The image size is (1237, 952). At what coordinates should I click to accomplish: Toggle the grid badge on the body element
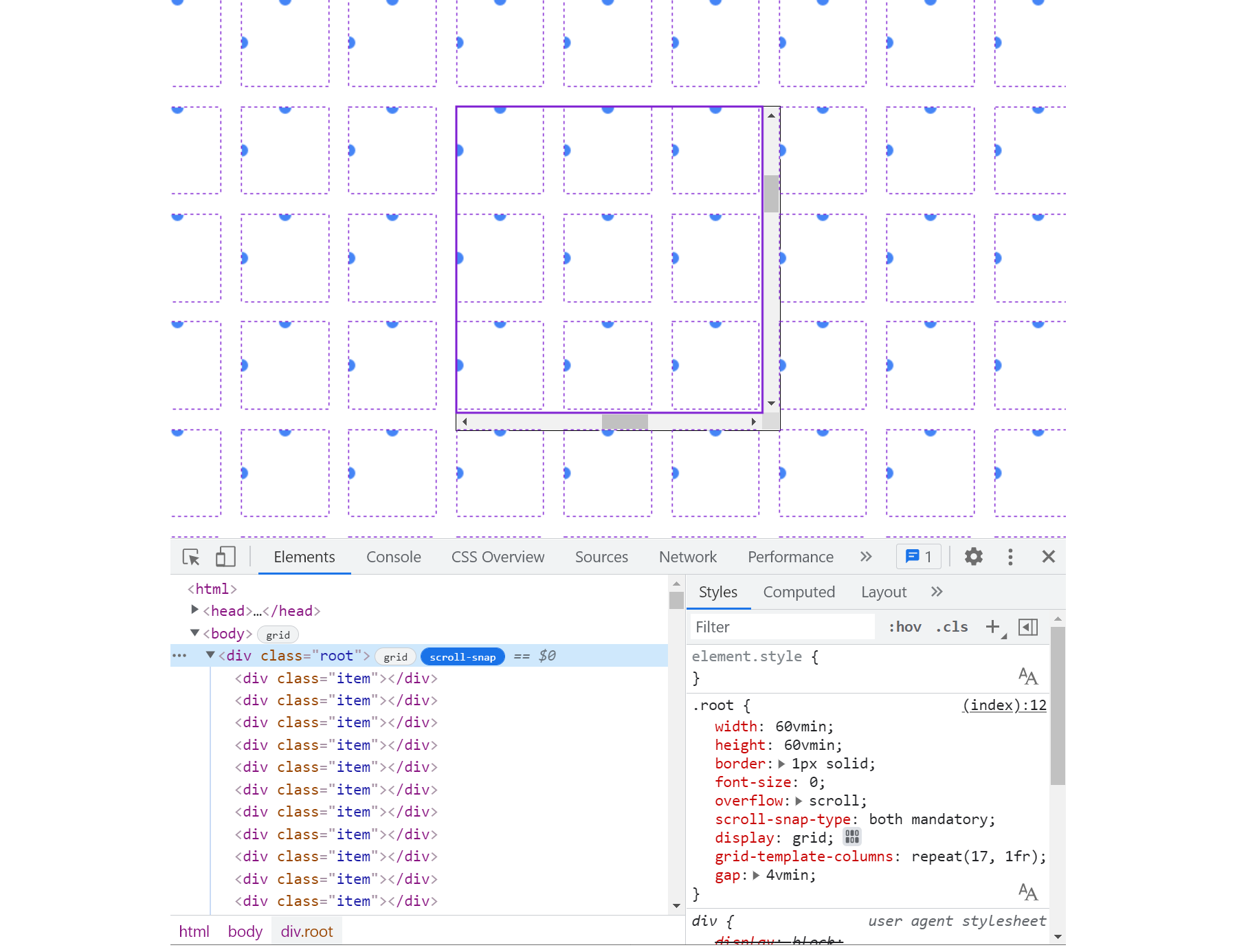[x=278, y=634]
